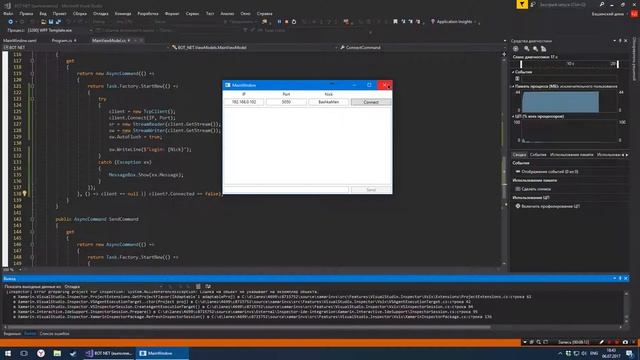640x360 pixels.
Task: Select the MainViewModel.cs editor tab
Action: click(109, 40)
